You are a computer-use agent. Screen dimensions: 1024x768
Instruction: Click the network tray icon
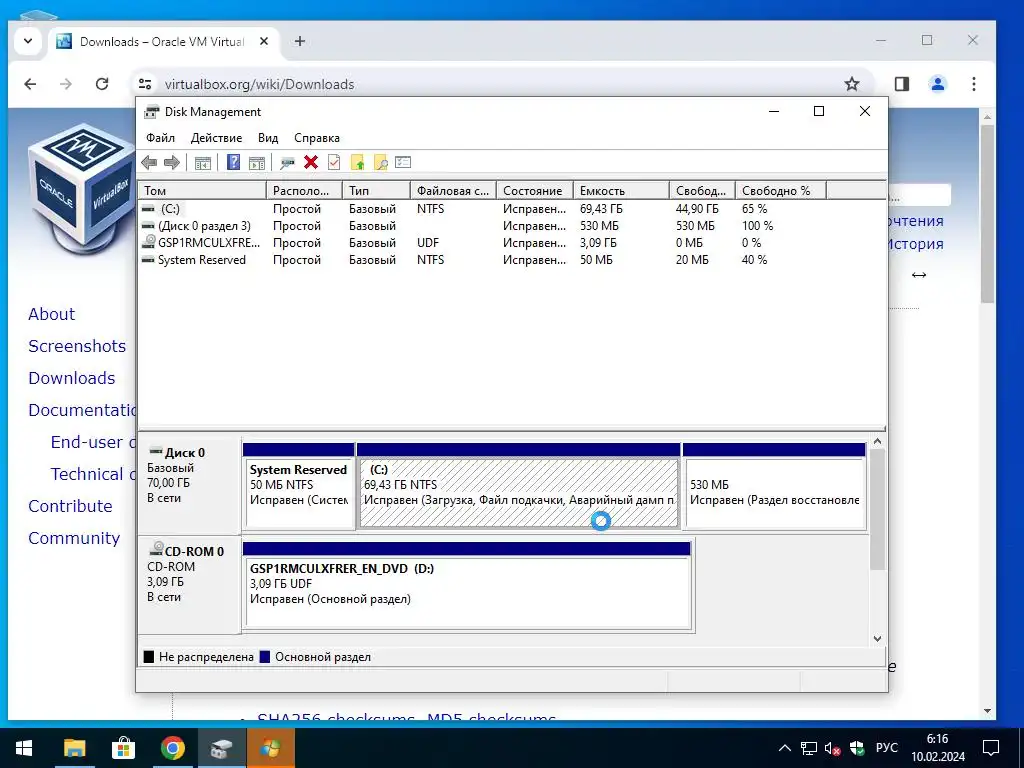pos(808,748)
